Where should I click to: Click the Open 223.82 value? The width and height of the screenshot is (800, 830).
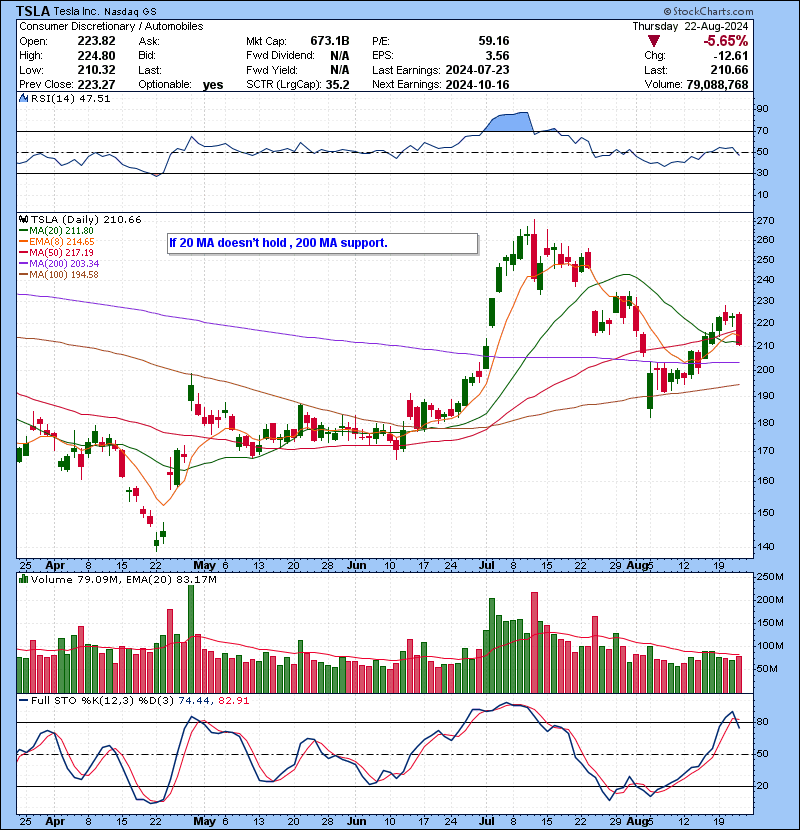click(96, 41)
